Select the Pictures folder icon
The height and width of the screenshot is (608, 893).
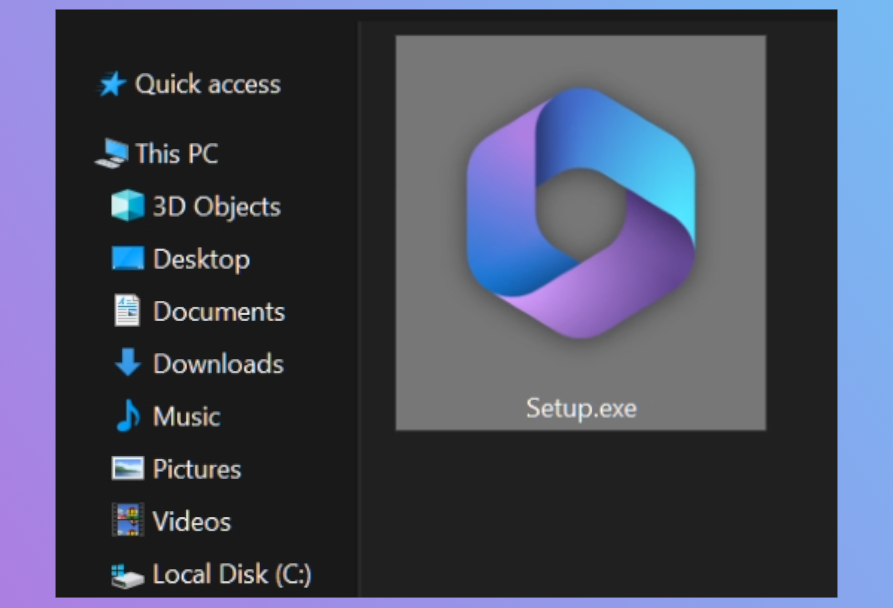128,468
